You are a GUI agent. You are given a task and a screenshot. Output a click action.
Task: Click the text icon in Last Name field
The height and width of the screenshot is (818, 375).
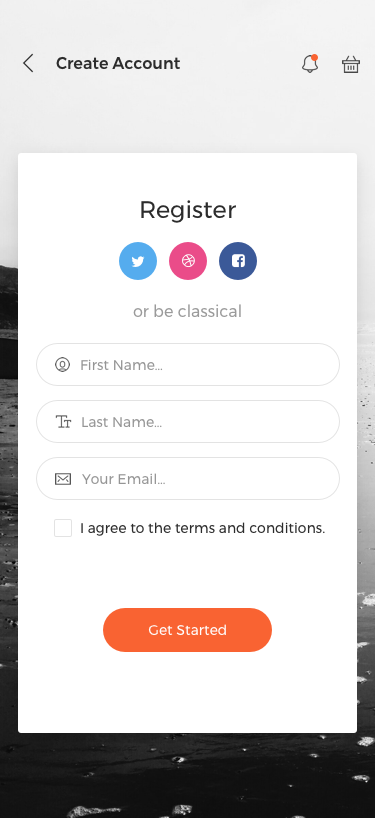[63, 422]
